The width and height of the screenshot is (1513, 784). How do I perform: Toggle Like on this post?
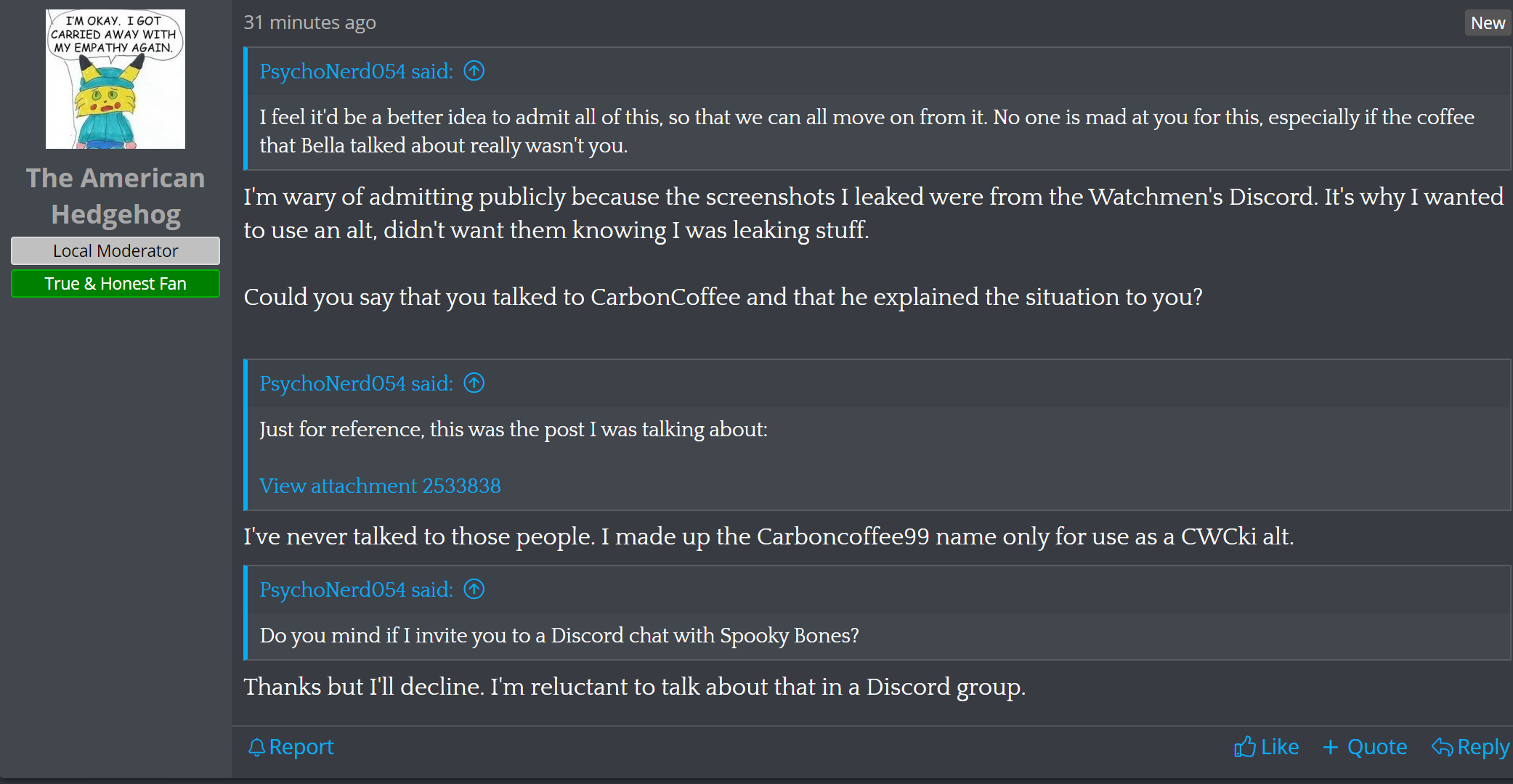1278,746
